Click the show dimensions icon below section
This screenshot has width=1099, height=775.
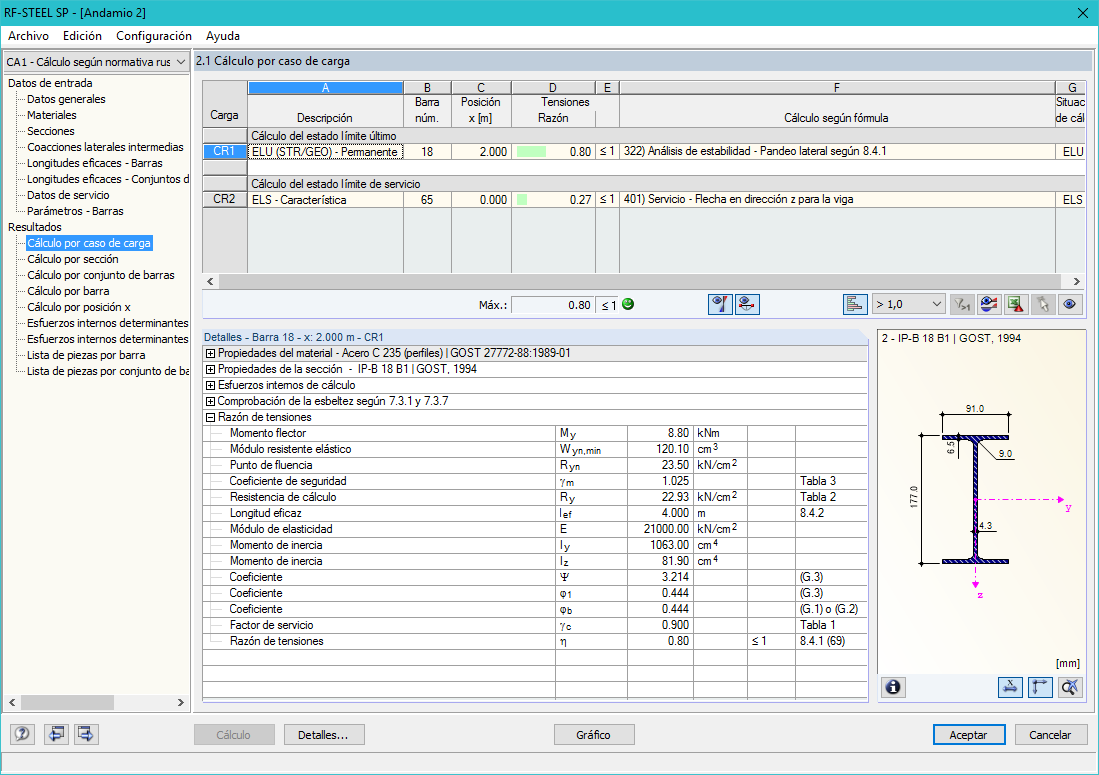1010,687
